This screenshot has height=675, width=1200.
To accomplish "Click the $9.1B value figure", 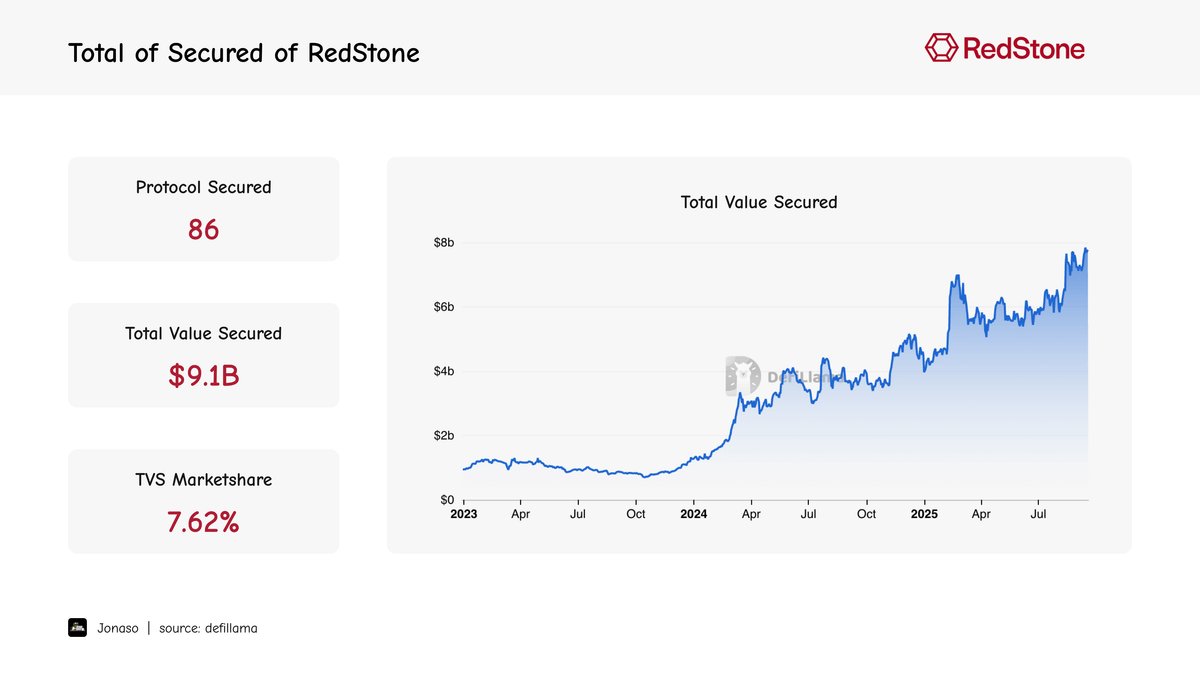I will point(203,377).
